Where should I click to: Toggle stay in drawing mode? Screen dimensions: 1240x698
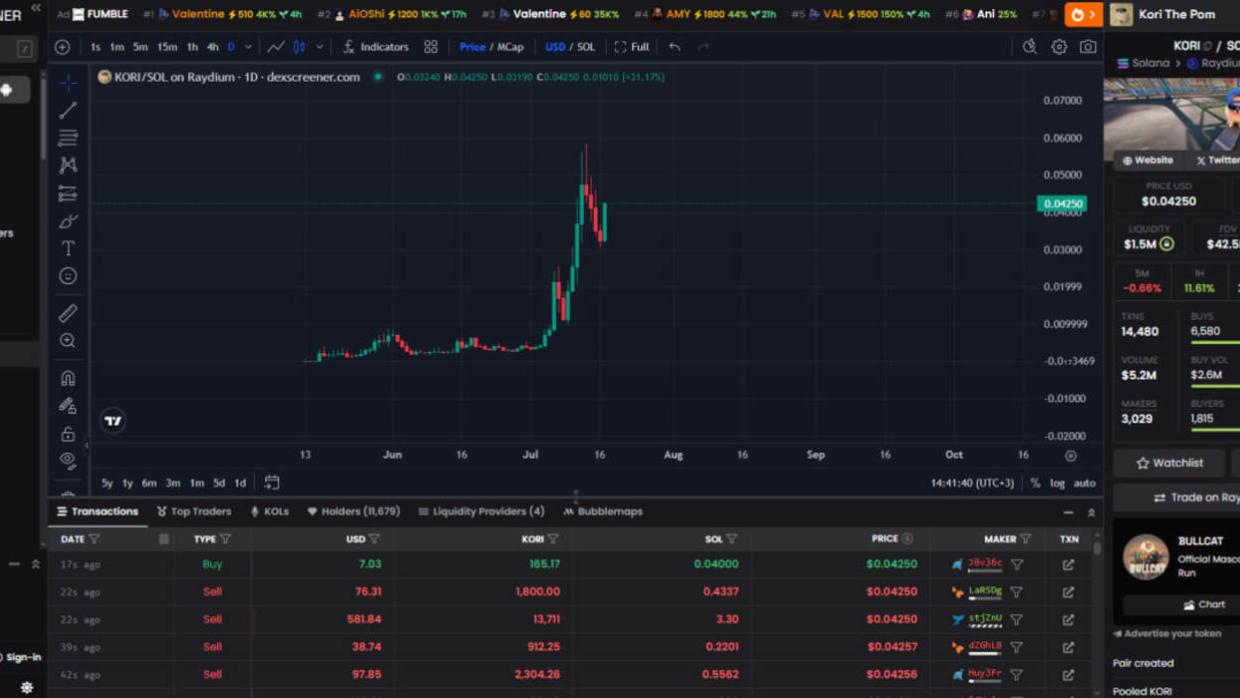[x=68, y=406]
